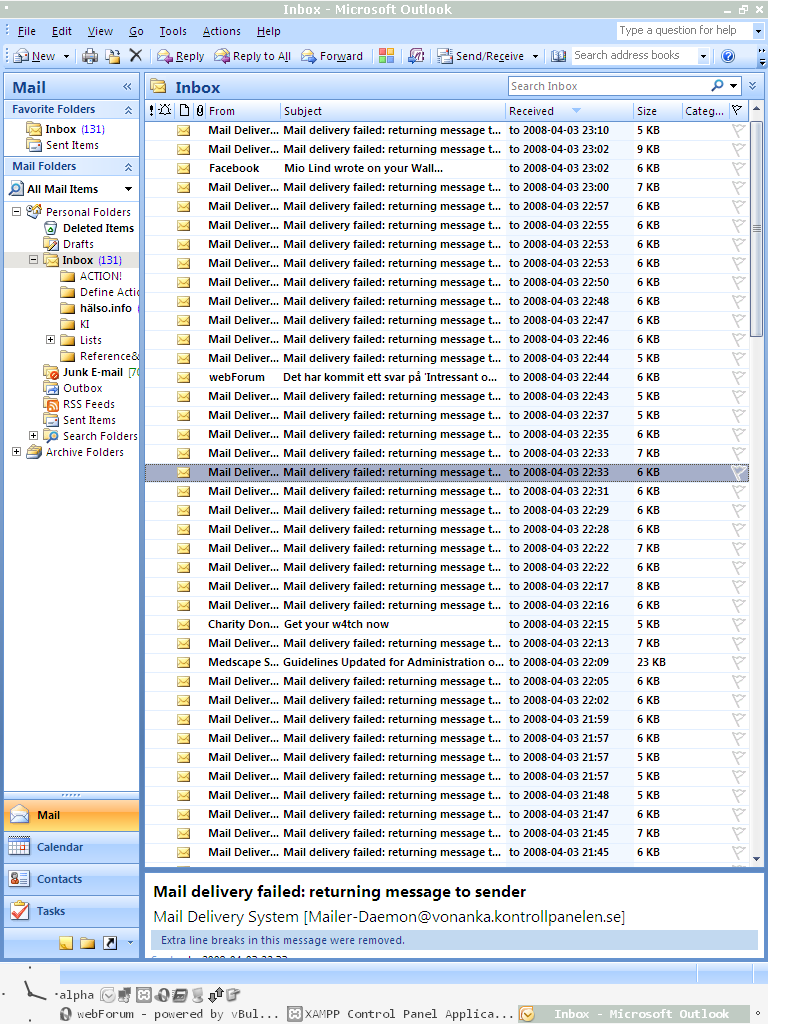This screenshot has height=1024, width=800.
Task: Click the envelope icon of Facebook message
Action: point(184,168)
